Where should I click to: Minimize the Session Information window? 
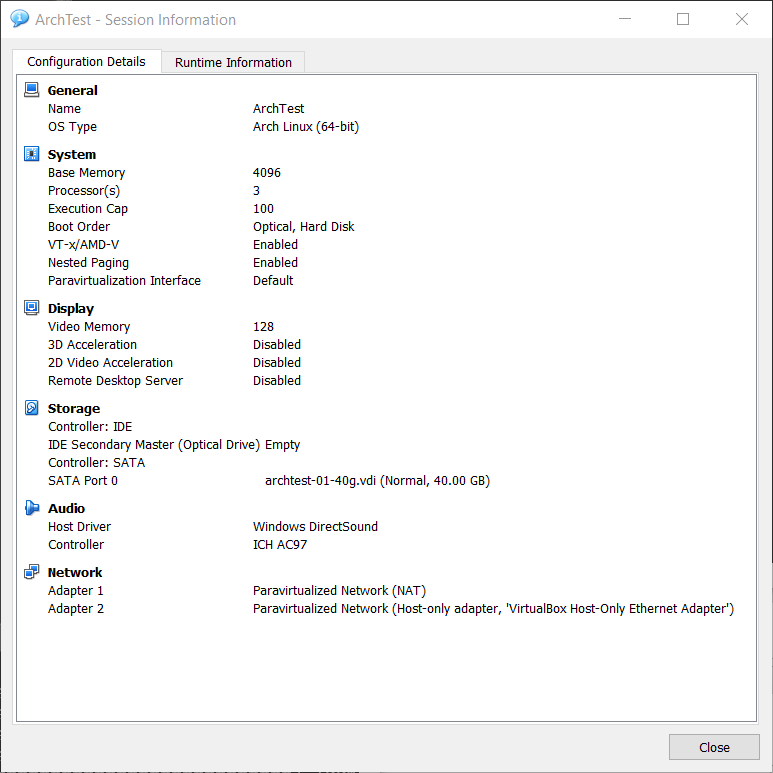pos(625,19)
